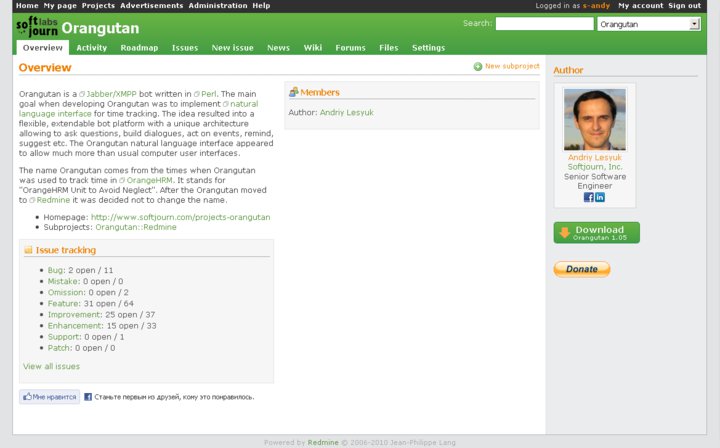The image size is (720, 448).
Task: Click Home in the top menu
Action: coord(27,6)
